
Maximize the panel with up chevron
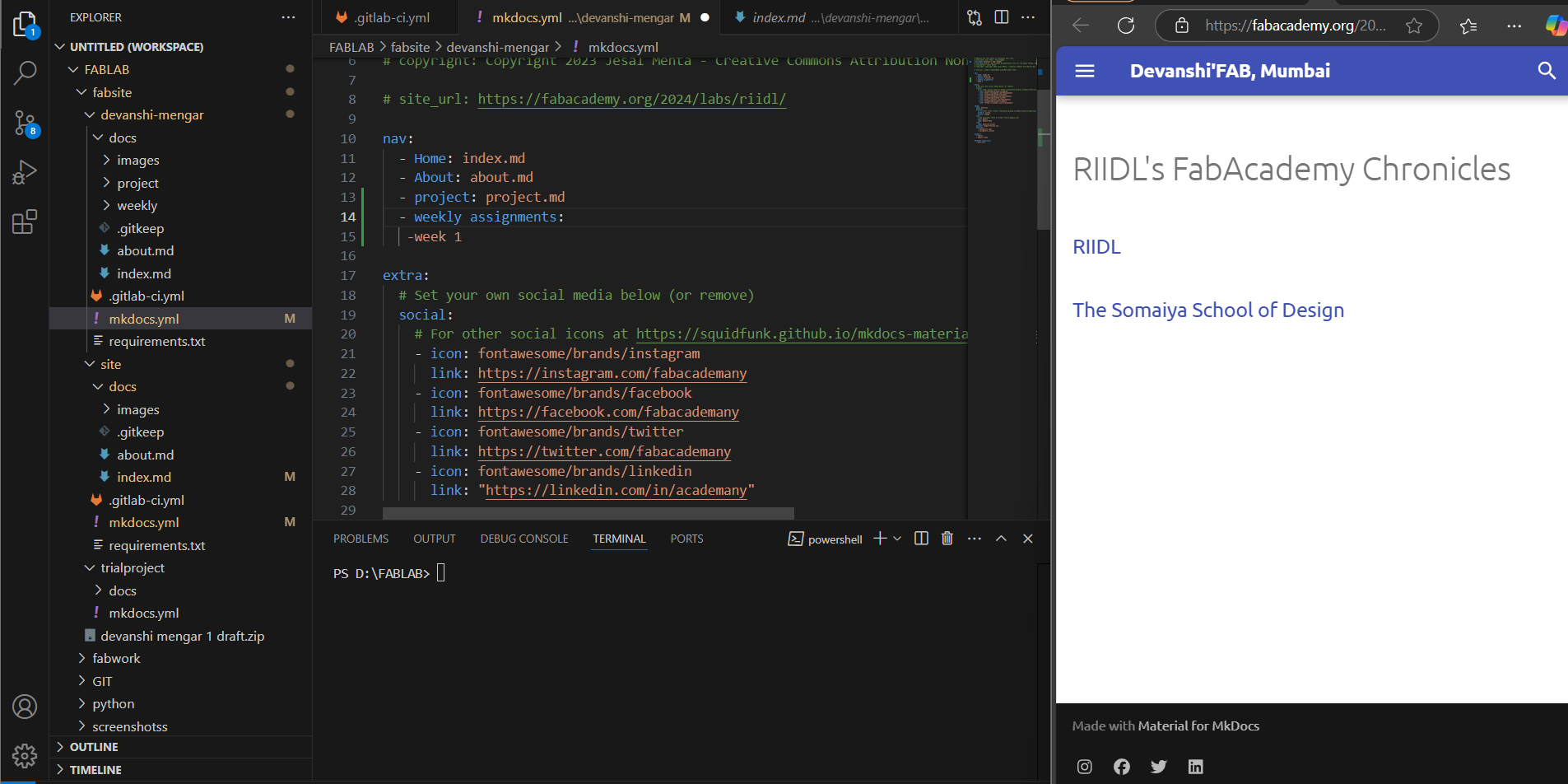(x=1001, y=539)
